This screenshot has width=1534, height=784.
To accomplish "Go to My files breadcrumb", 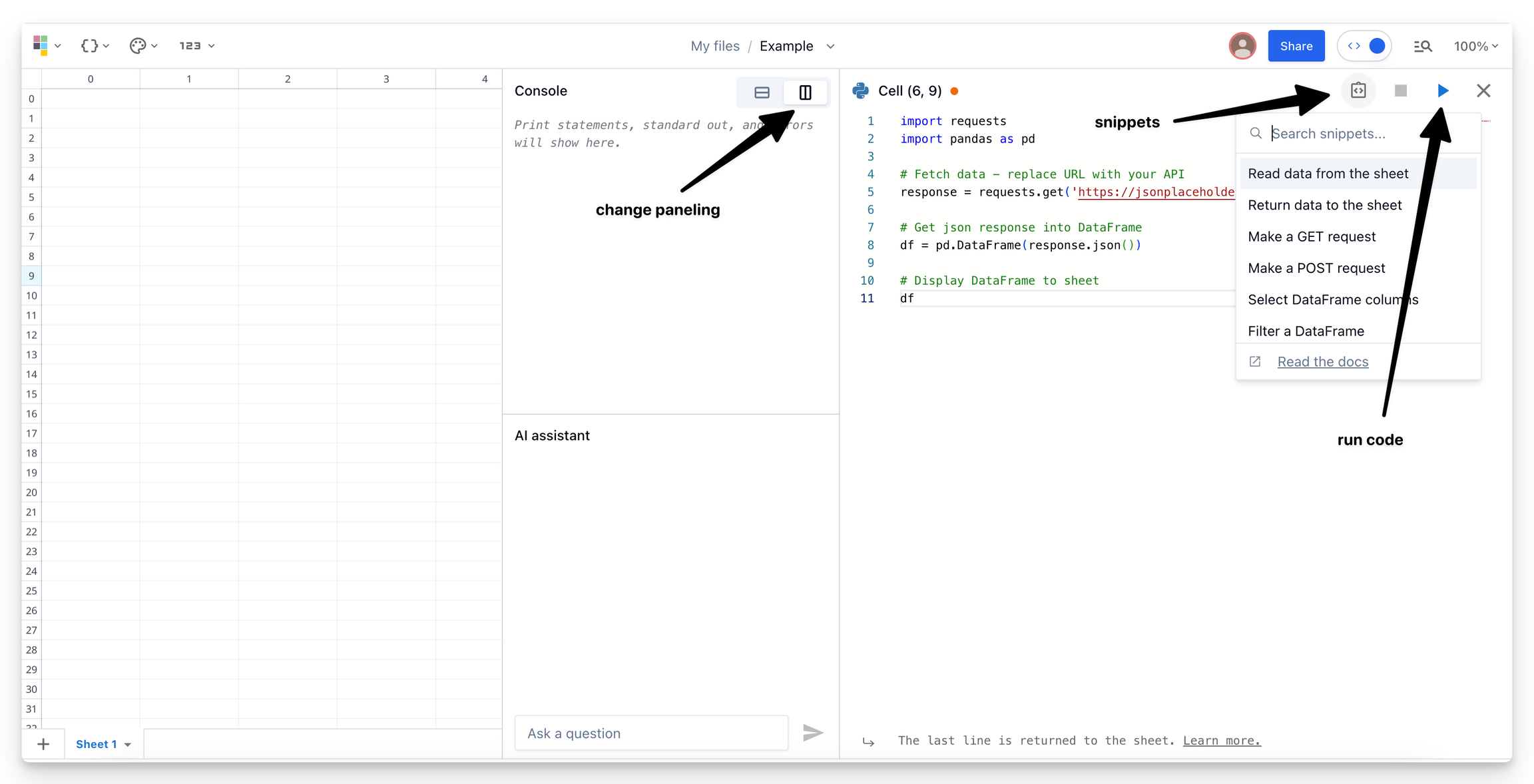I will click(x=715, y=46).
